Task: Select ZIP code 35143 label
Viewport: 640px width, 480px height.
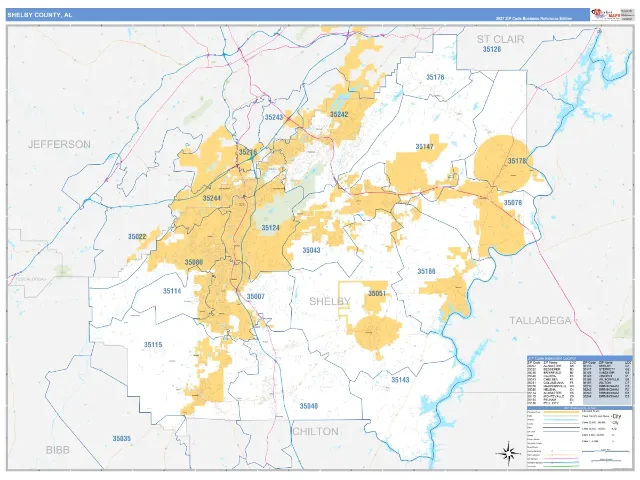Action: coord(400,380)
